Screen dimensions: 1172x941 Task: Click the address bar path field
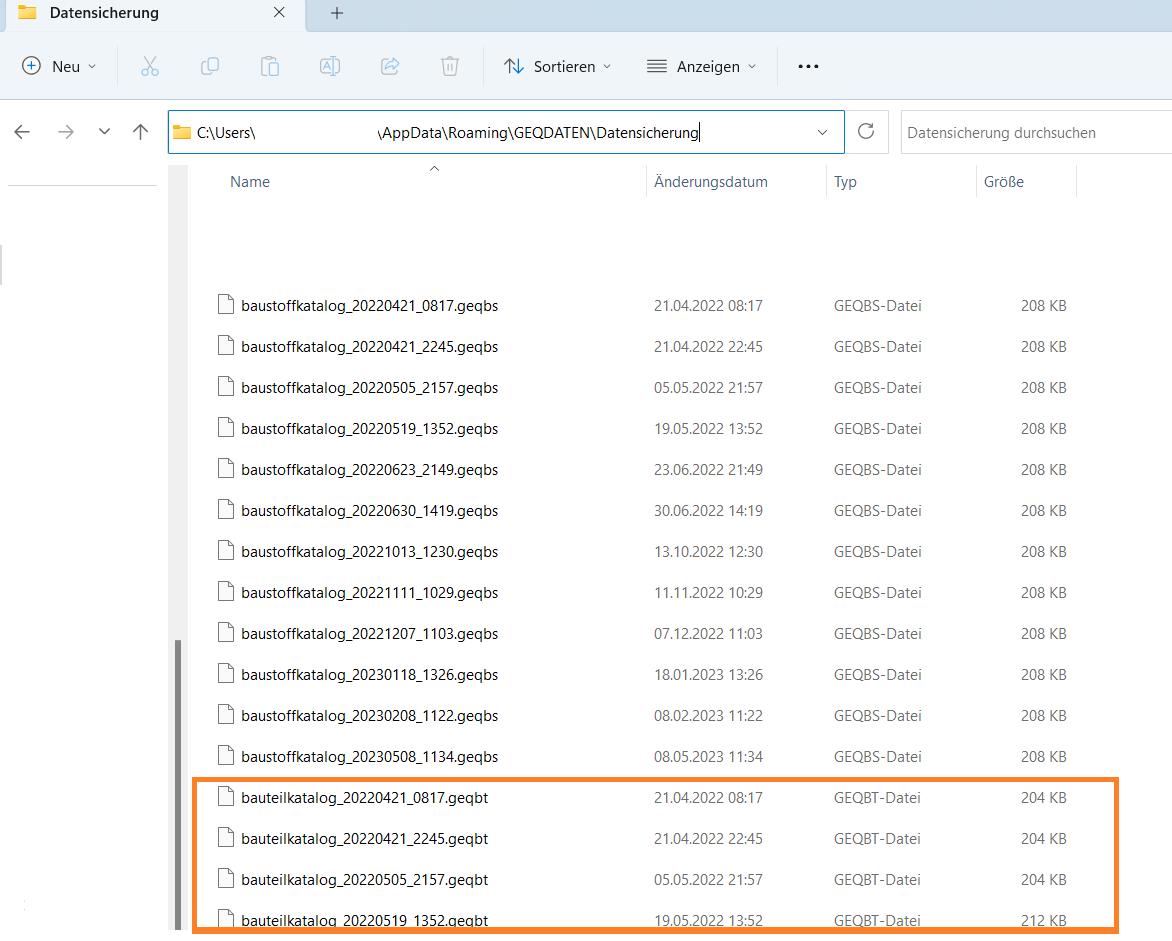point(506,132)
